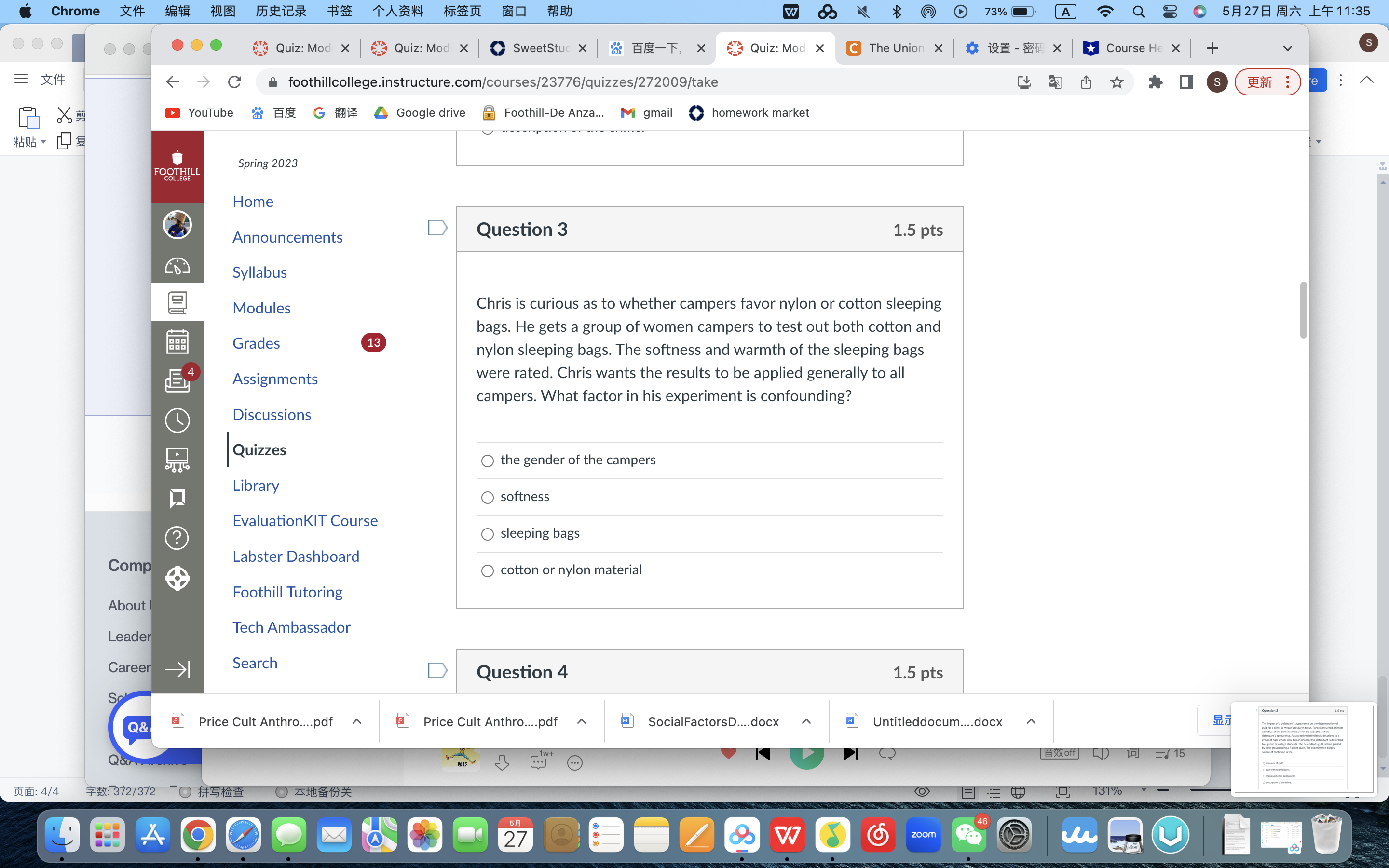Bookmark this page with the star icon
Screen dimensions: 1389x868
pyautogui.click(x=1117, y=82)
